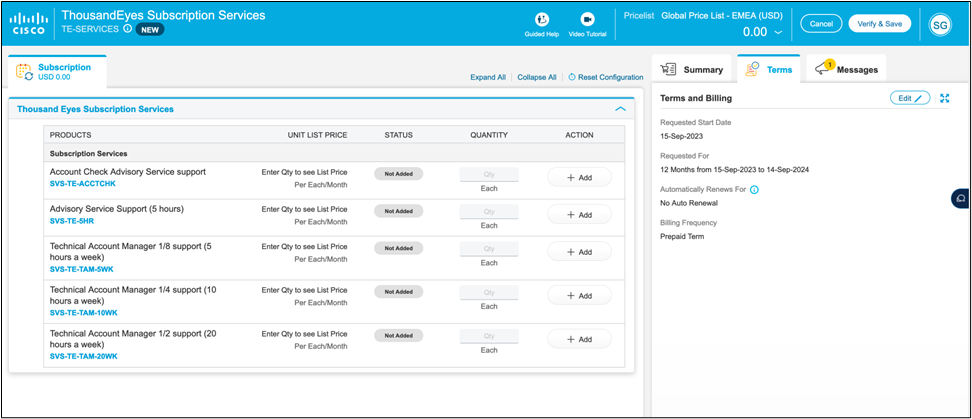
Task: Click Collapse All link
Action: 537,77
